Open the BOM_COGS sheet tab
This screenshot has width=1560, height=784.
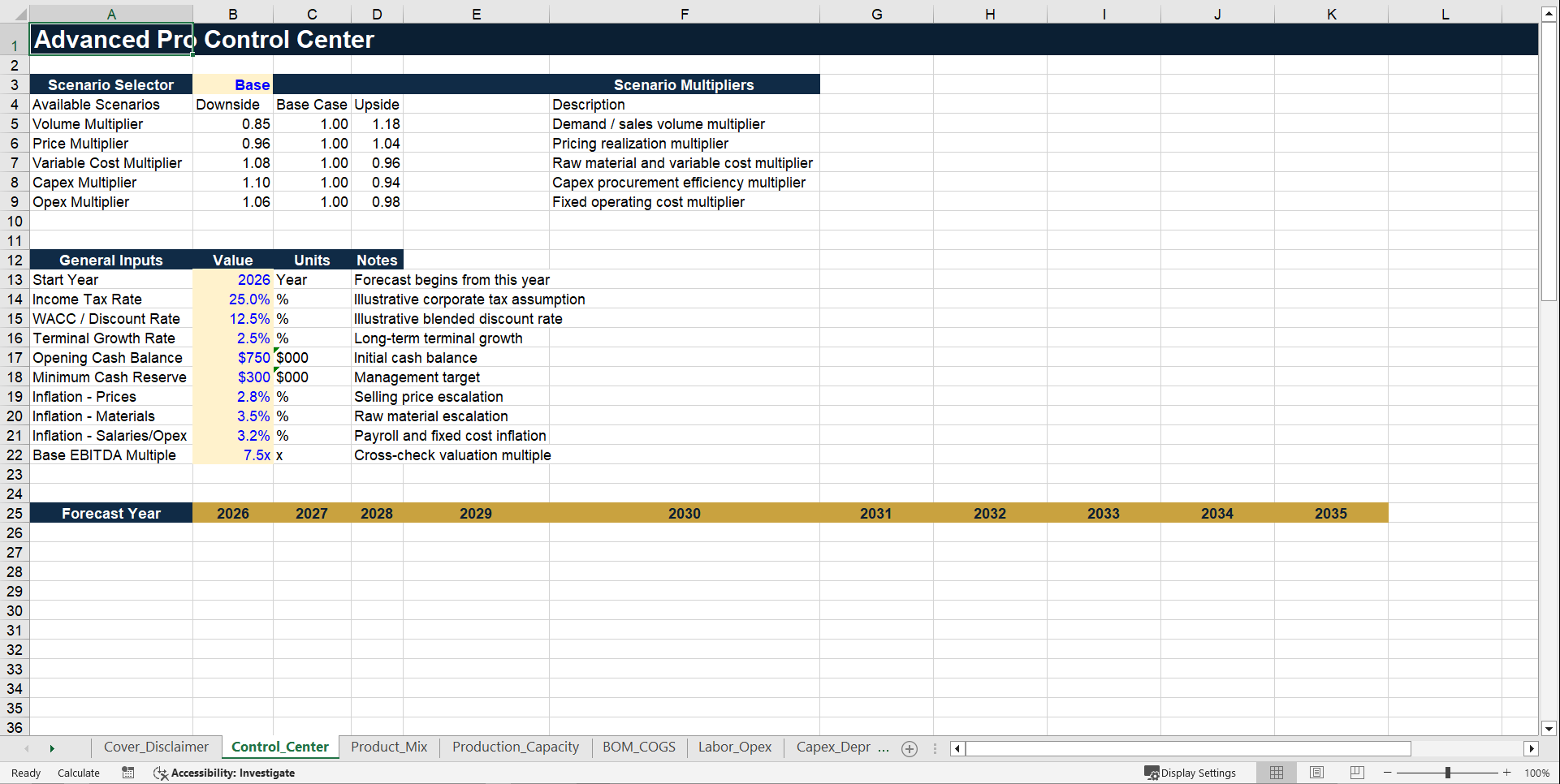click(639, 747)
